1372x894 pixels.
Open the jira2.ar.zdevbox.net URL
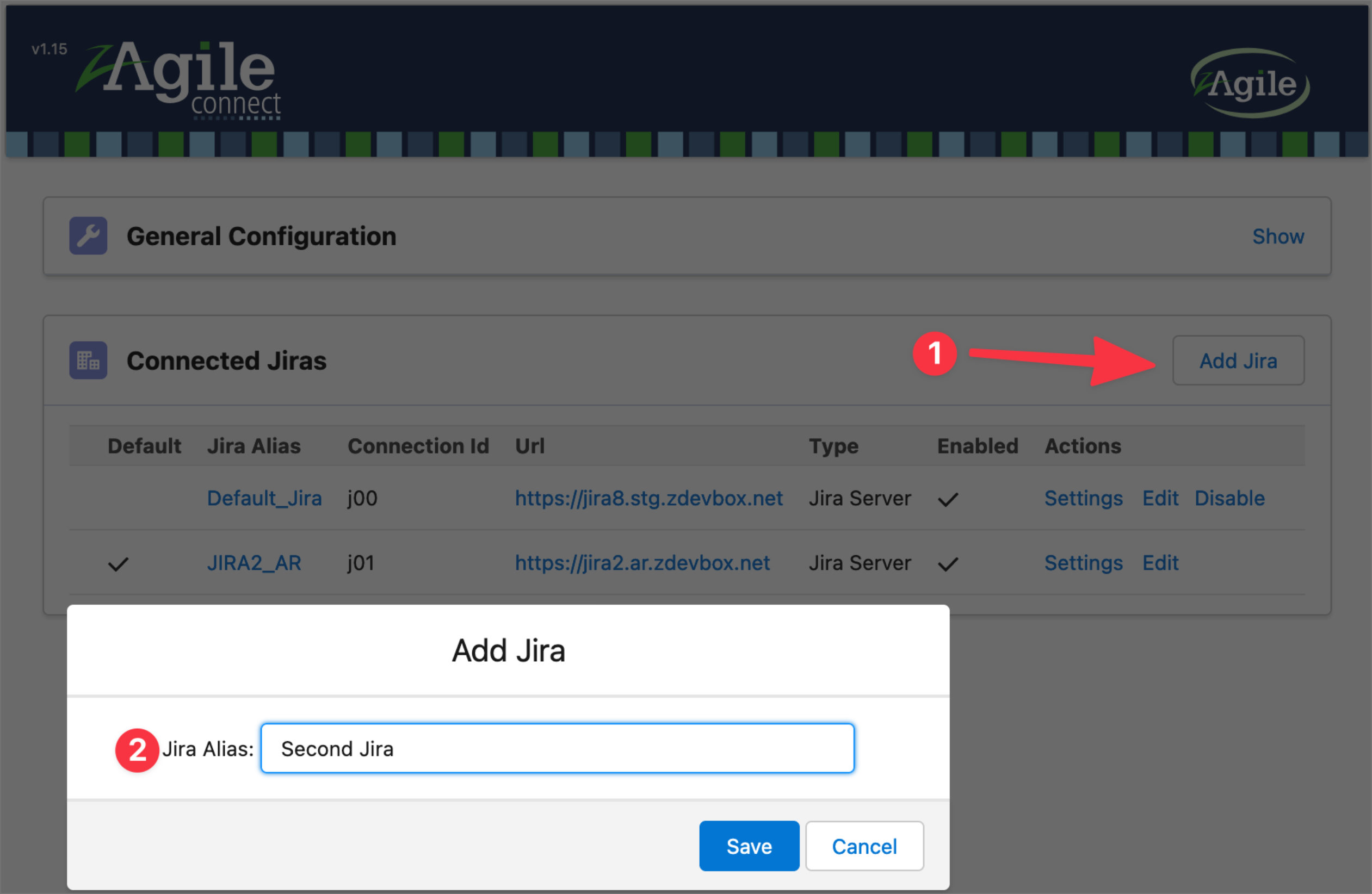pos(641,563)
